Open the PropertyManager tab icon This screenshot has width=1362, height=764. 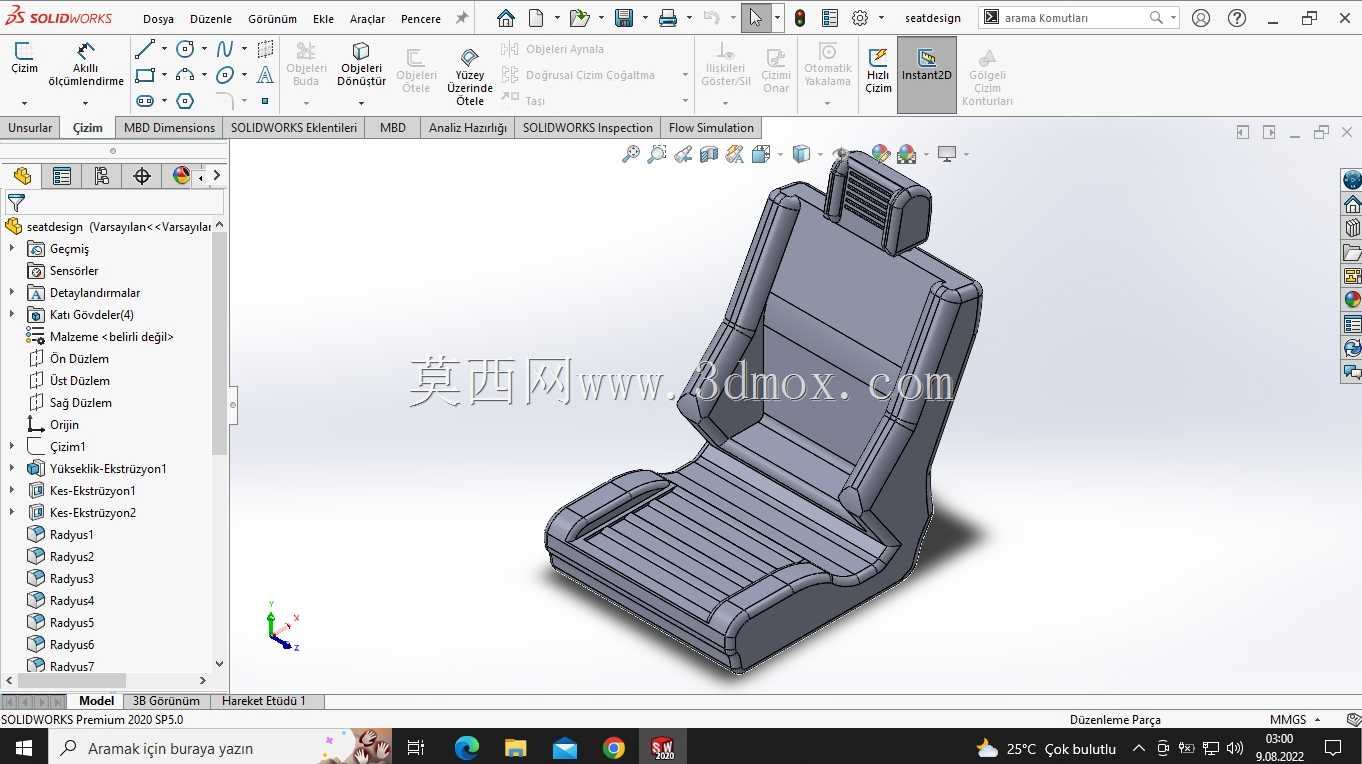pyautogui.click(x=62, y=176)
